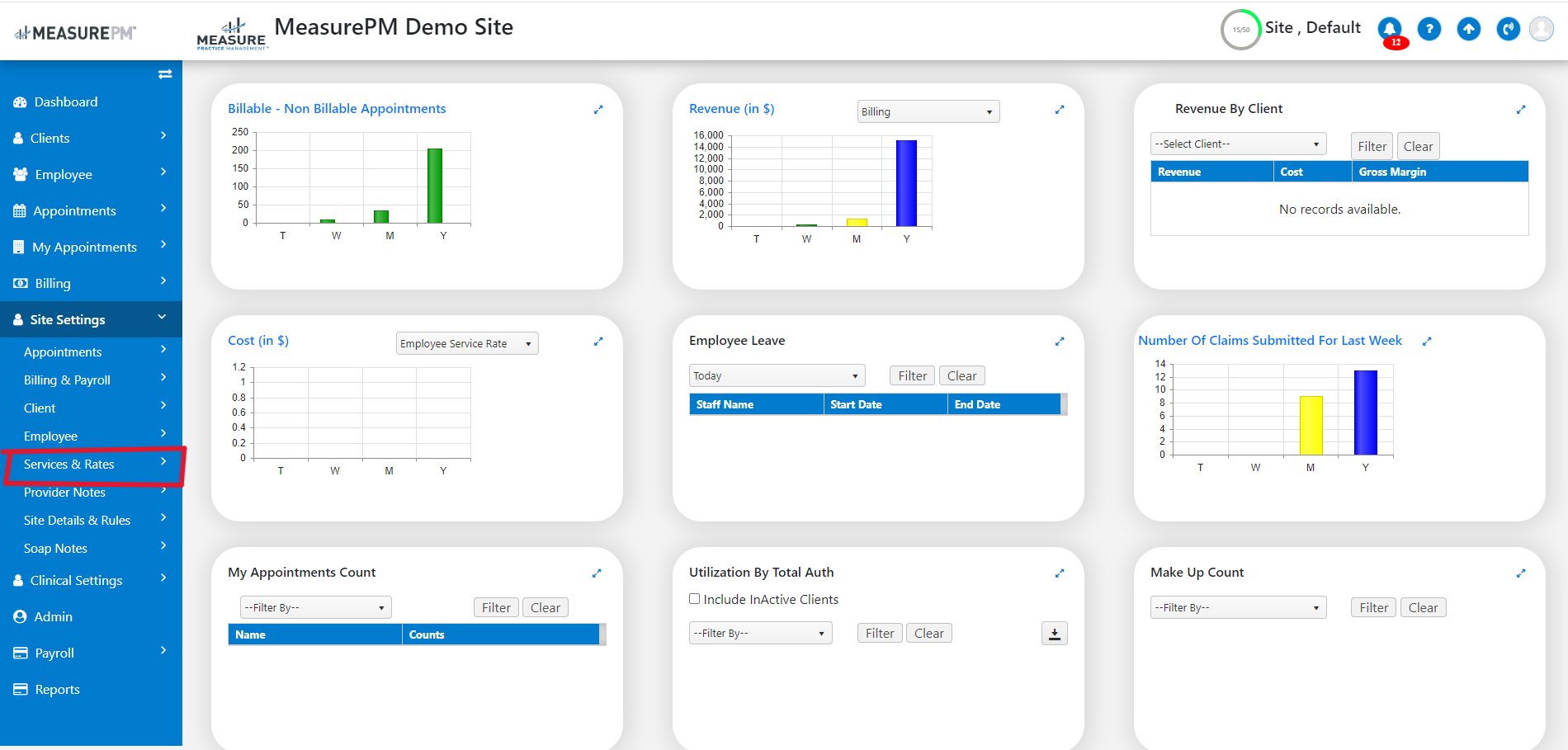Expand the Revenue (in $) widget

tap(1060, 109)
